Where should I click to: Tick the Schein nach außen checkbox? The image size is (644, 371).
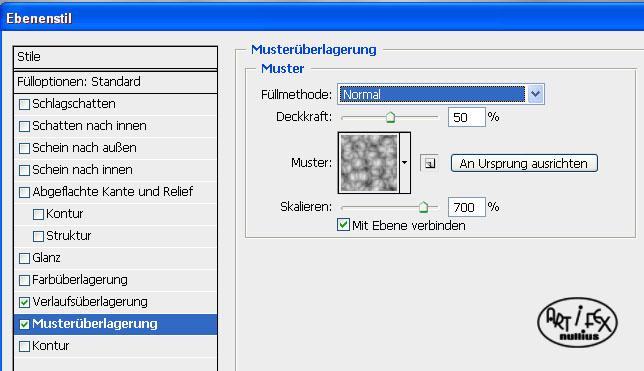(24, 148)
